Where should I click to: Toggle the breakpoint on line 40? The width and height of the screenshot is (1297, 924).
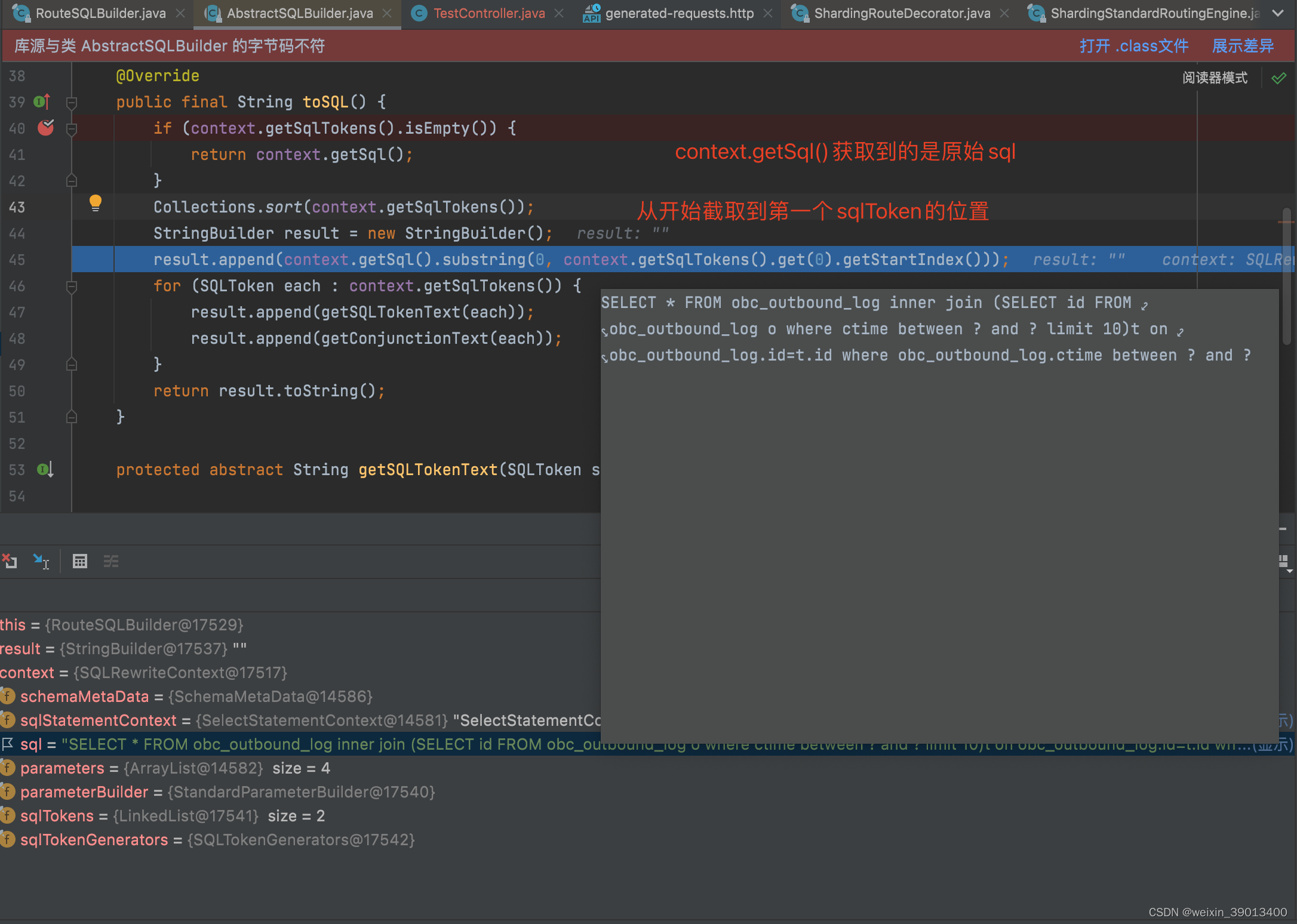click(x=45, y=128)
